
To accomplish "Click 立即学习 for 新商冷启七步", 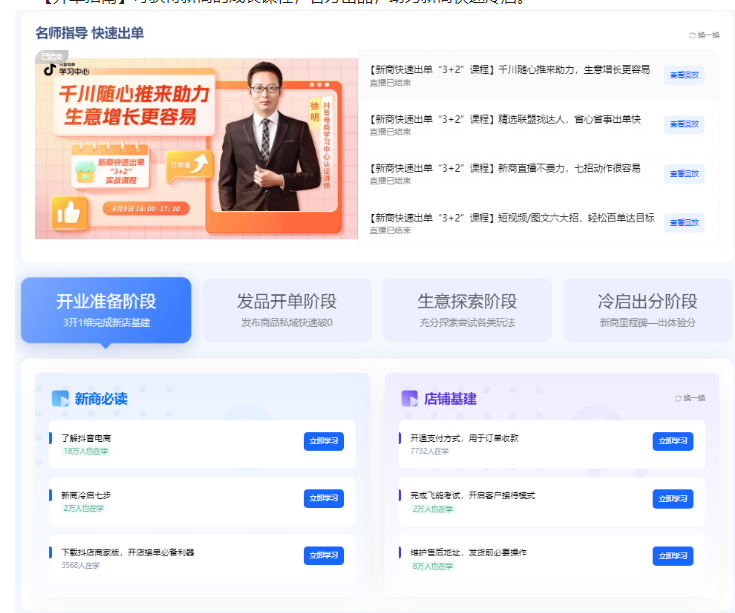I will click(323, 498).
